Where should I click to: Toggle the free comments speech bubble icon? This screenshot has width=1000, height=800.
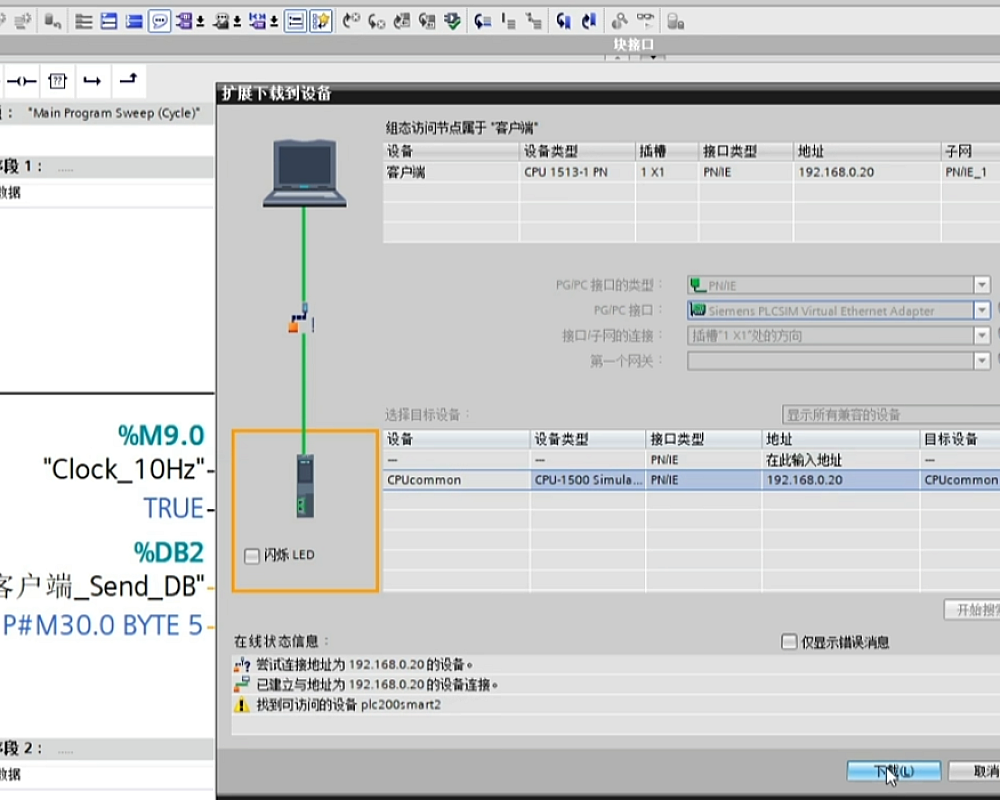(x=159, y=21)
